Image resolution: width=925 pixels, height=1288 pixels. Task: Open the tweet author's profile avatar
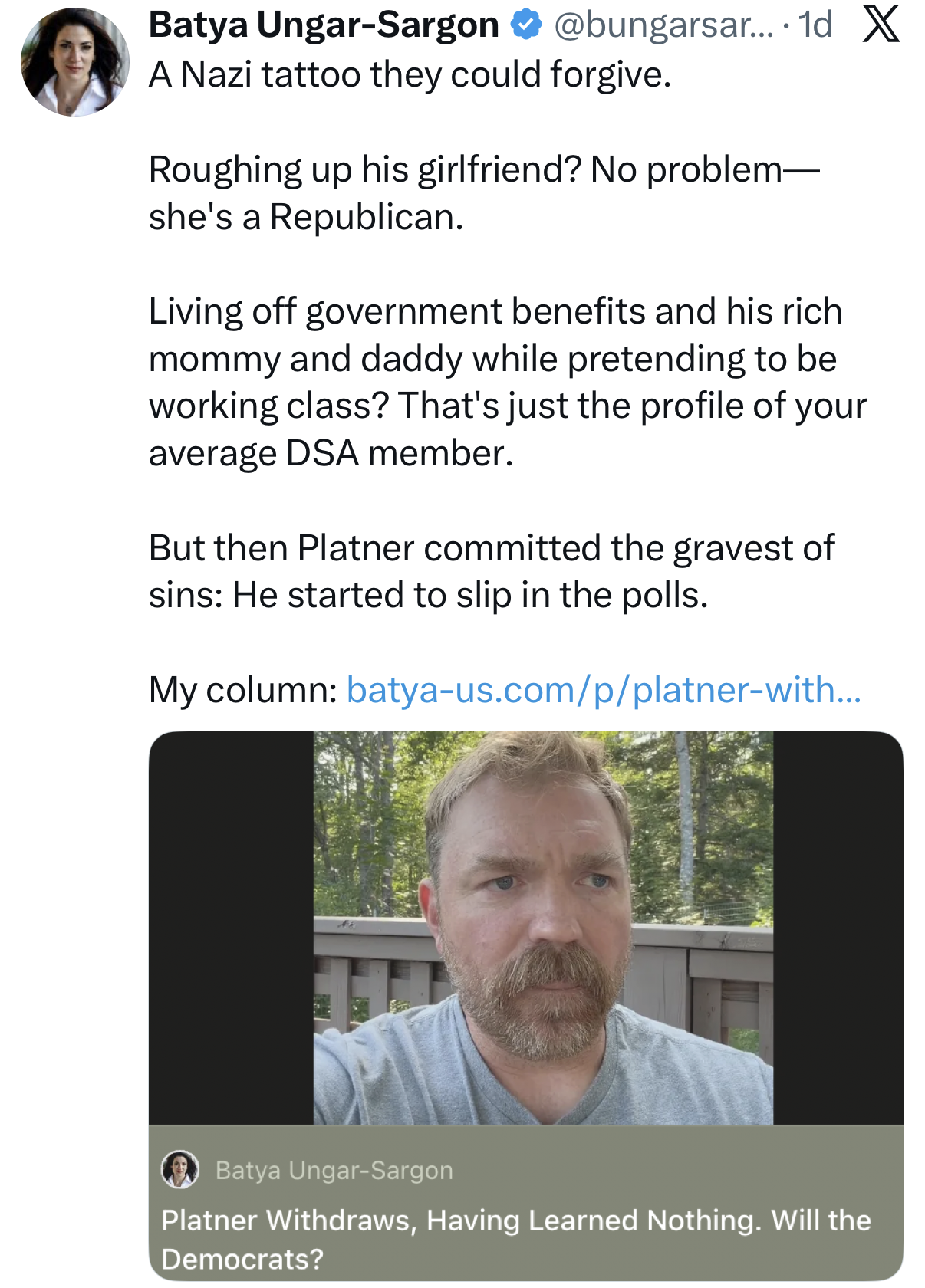(x=75, y=62)
